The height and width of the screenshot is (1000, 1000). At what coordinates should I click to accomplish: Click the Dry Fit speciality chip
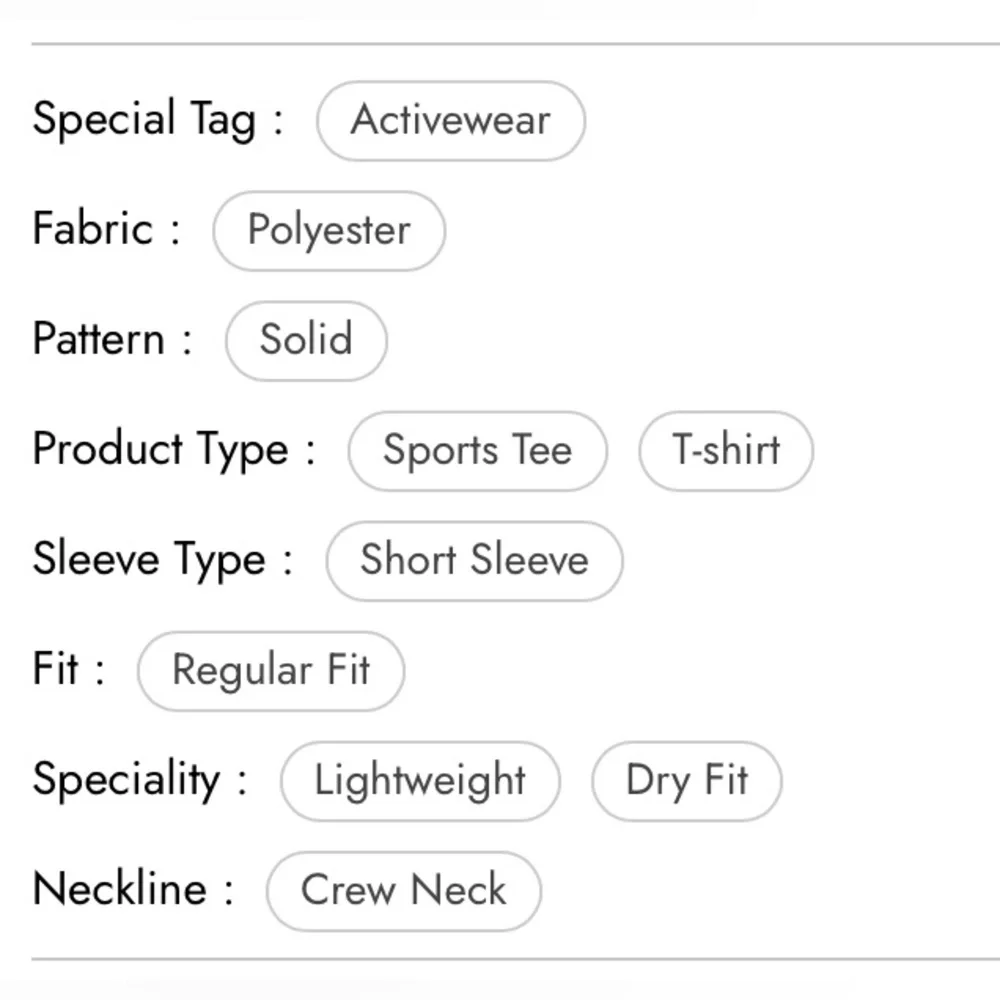coord(687,781)
